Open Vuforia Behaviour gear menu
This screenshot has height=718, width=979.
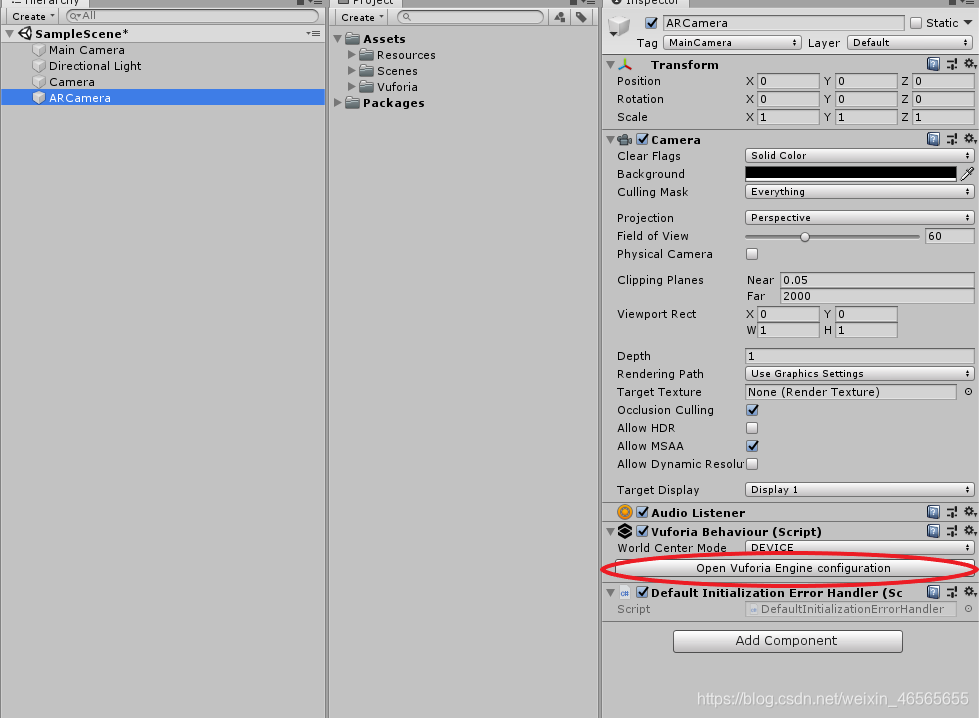(970, 531)
